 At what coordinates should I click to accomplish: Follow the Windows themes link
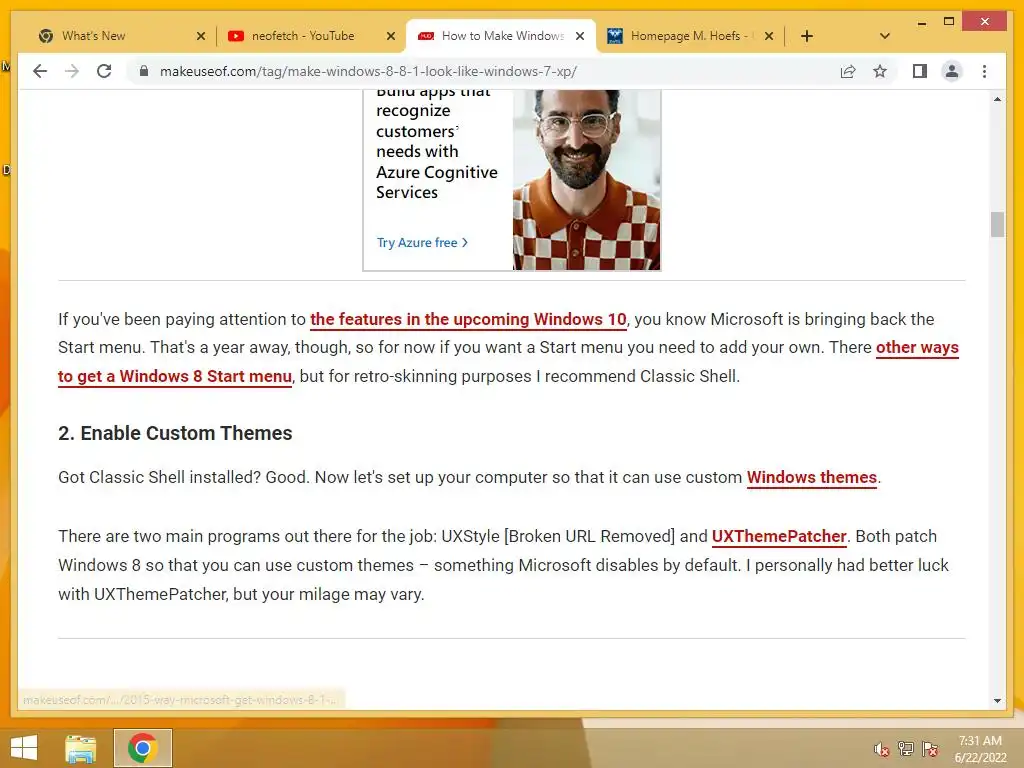click(x=812, y=477)
